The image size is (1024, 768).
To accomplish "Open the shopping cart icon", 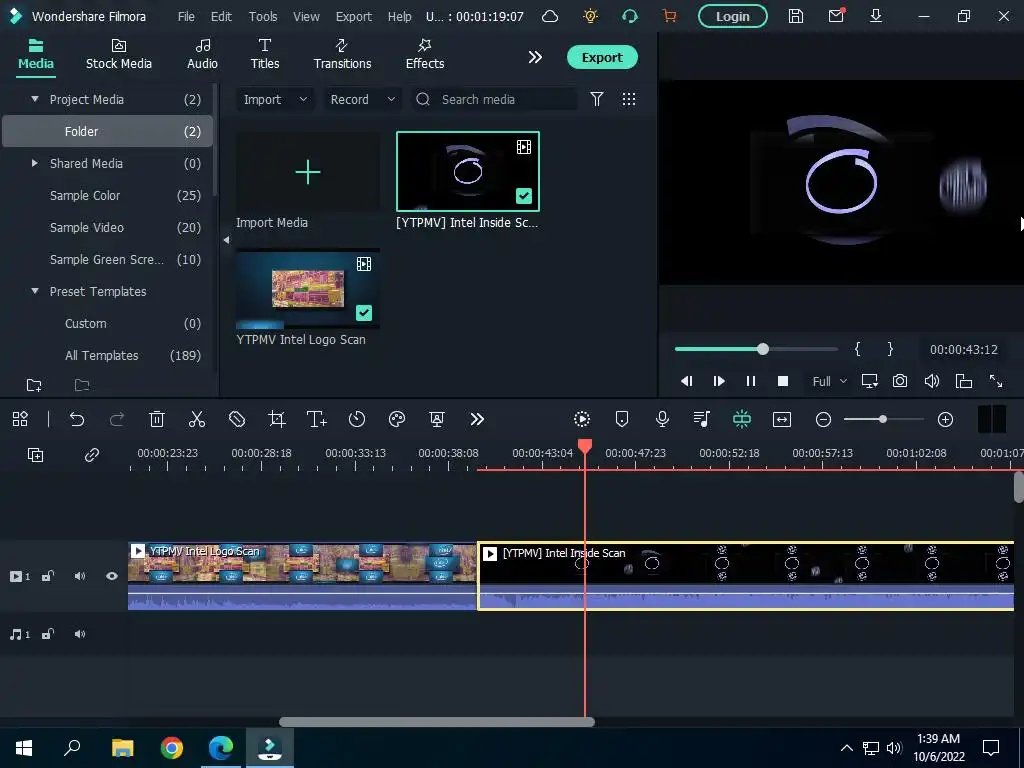I will click(669, 16).
